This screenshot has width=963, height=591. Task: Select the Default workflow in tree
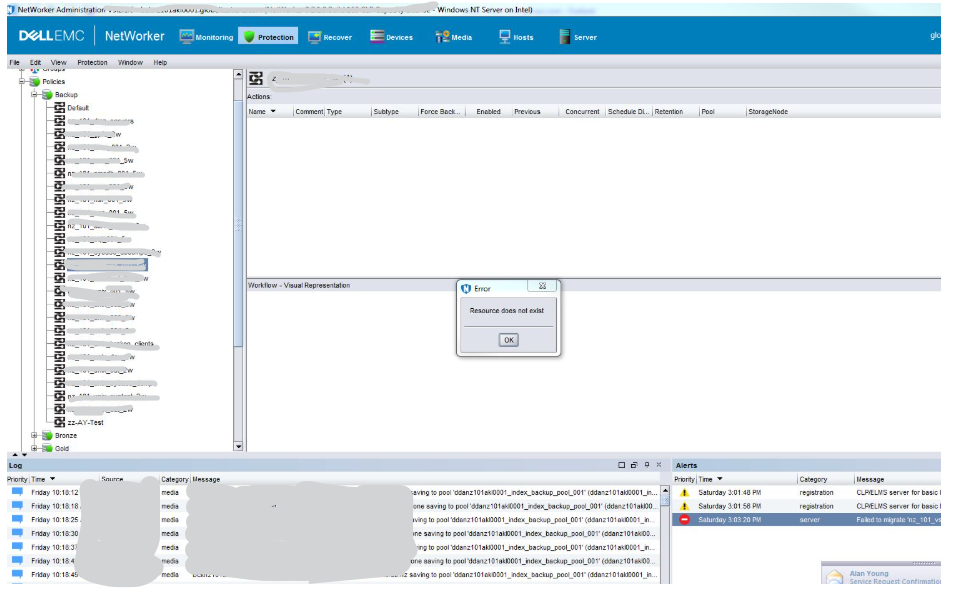pos(78,108)
